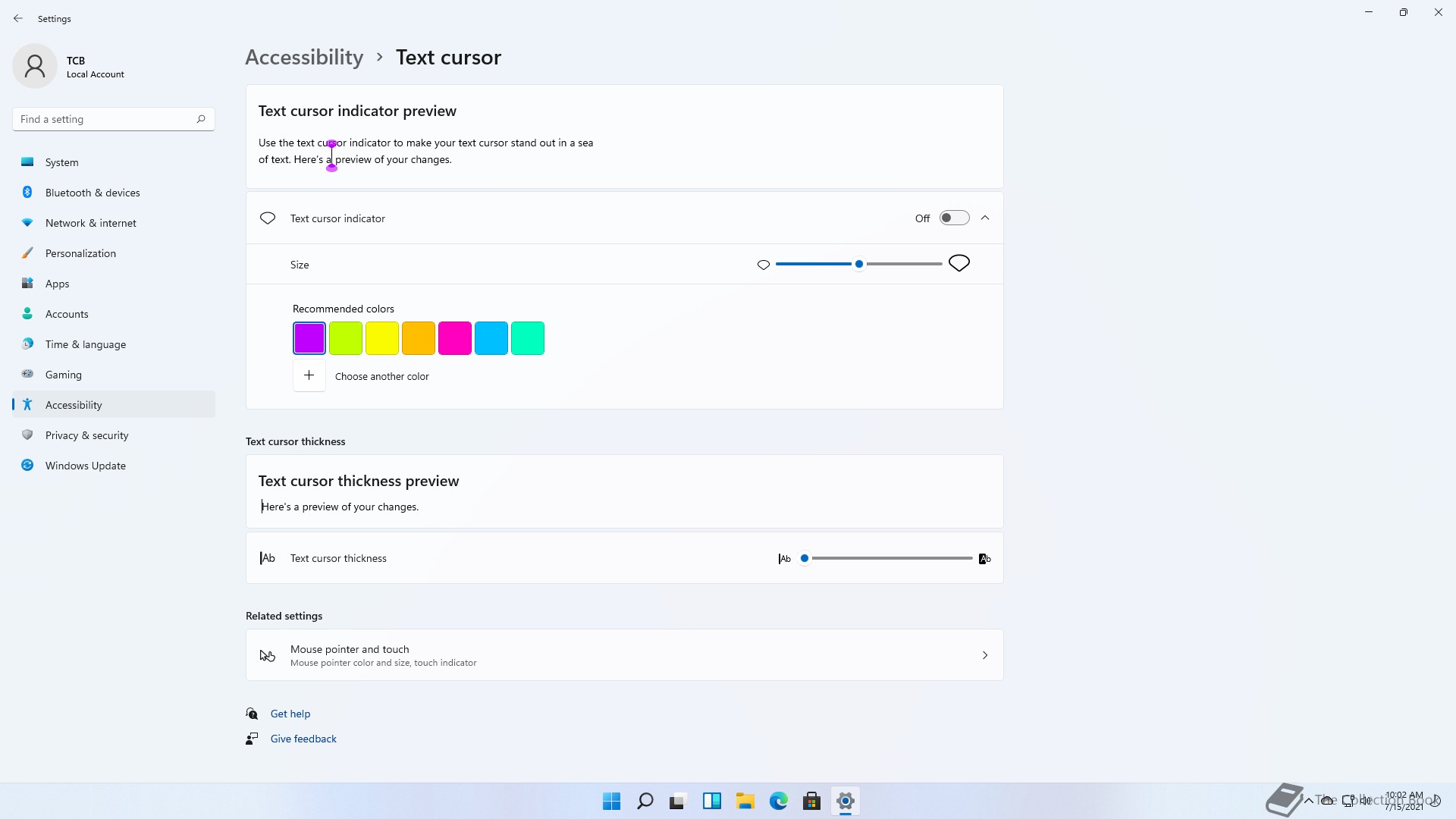Image resolution: width=1456 pixels, height=819 pixels.
Task: Go to Personalization in the sidebar
Action: 80,253
